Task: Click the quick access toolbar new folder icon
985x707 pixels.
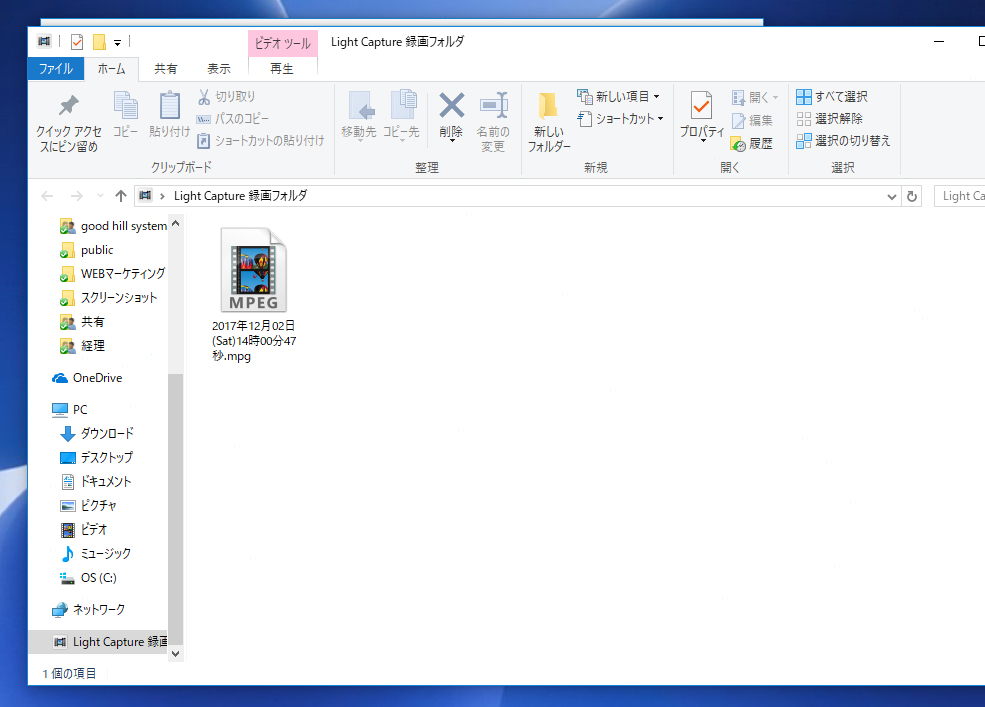Action: tap(99, 42)
